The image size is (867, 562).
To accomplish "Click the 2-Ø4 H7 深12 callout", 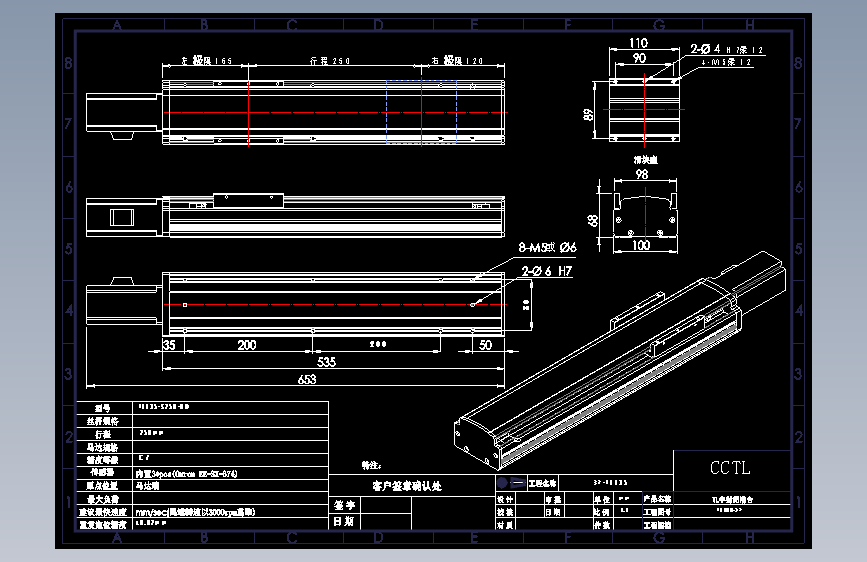I will [x=727, y=49].
